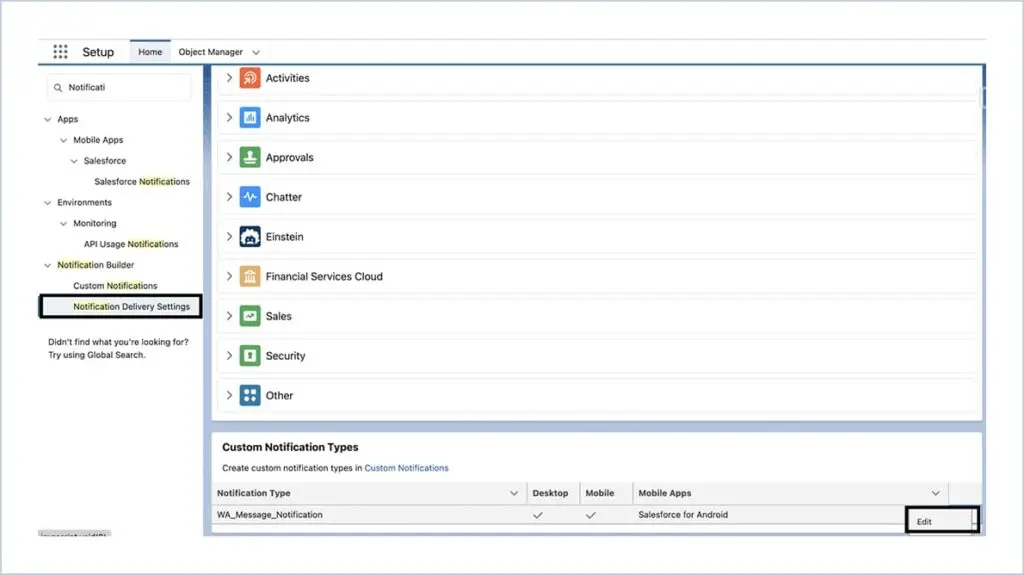
Task: Click the Chatter pulse icon
Action: pos(249,197)
